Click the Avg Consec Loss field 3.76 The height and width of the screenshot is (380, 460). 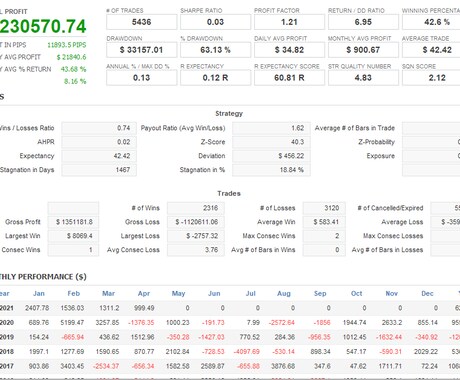196,250
